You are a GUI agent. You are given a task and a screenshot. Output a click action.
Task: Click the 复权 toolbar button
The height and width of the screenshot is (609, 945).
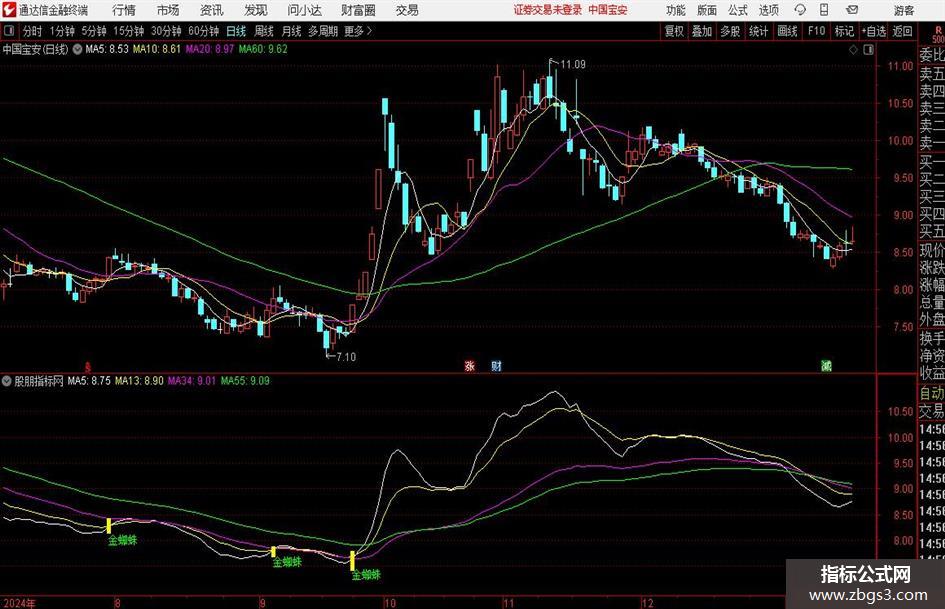pos(674,31)
